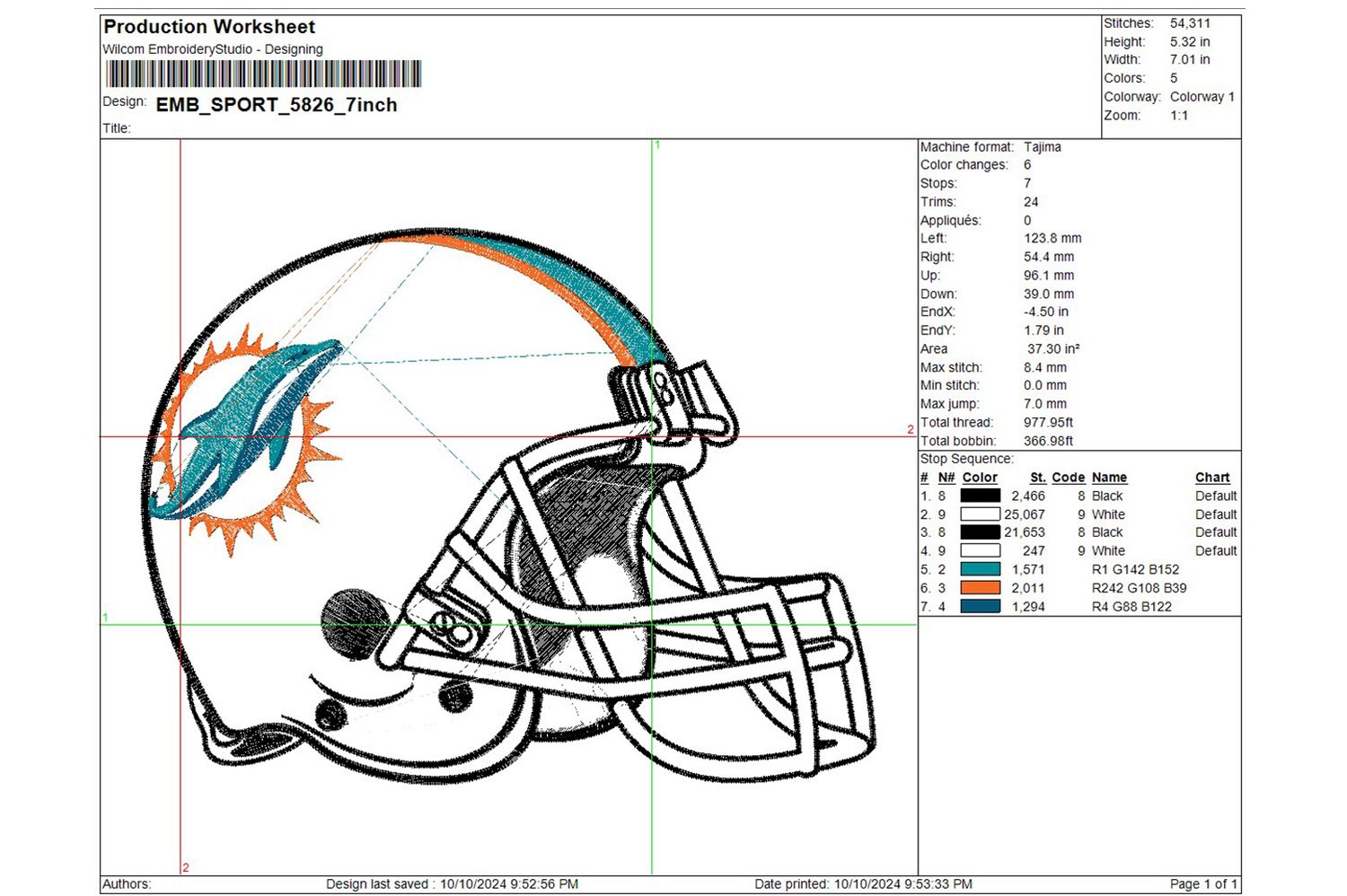Click the black swatch in stop 1 row

point(980,496)
